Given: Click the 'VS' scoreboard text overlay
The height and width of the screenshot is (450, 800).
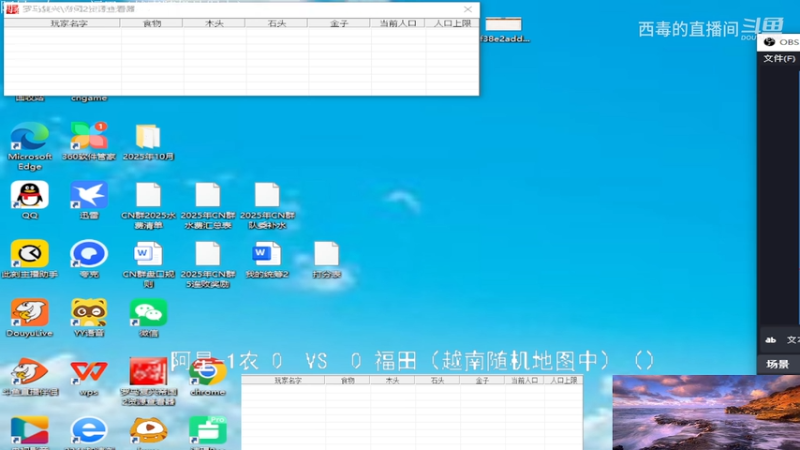Looking at the screenshot, I should [x=316, y=361].
